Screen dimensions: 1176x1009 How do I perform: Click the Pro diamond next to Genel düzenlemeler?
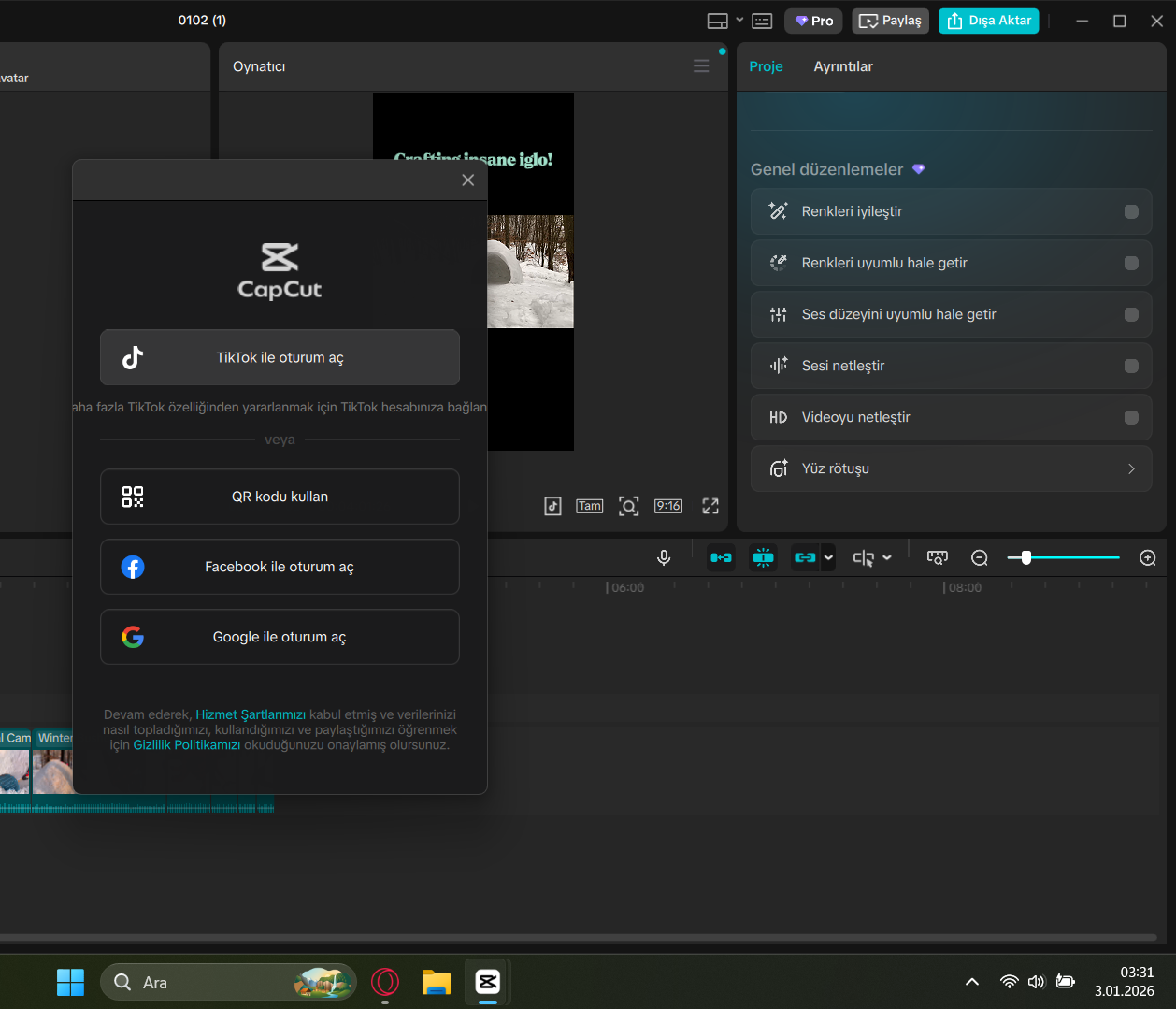[x=918, y=169]
